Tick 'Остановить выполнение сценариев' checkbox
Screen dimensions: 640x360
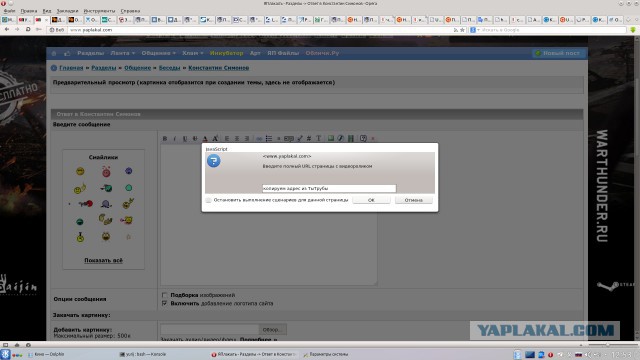209,200
